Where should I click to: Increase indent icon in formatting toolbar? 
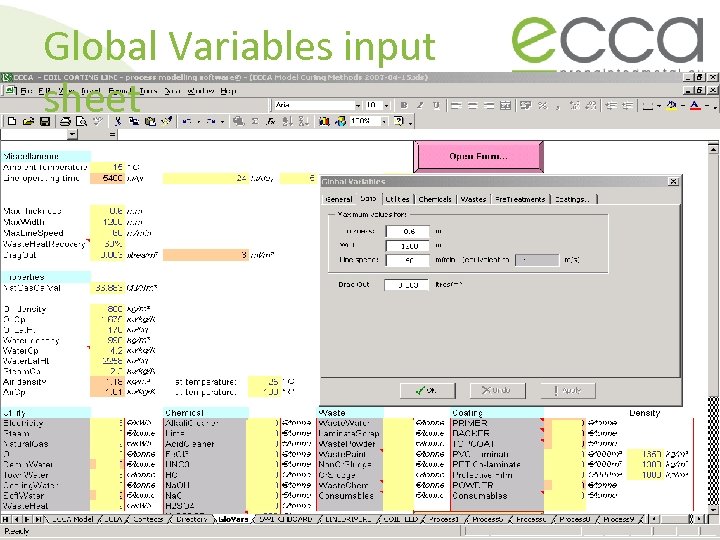627,106
